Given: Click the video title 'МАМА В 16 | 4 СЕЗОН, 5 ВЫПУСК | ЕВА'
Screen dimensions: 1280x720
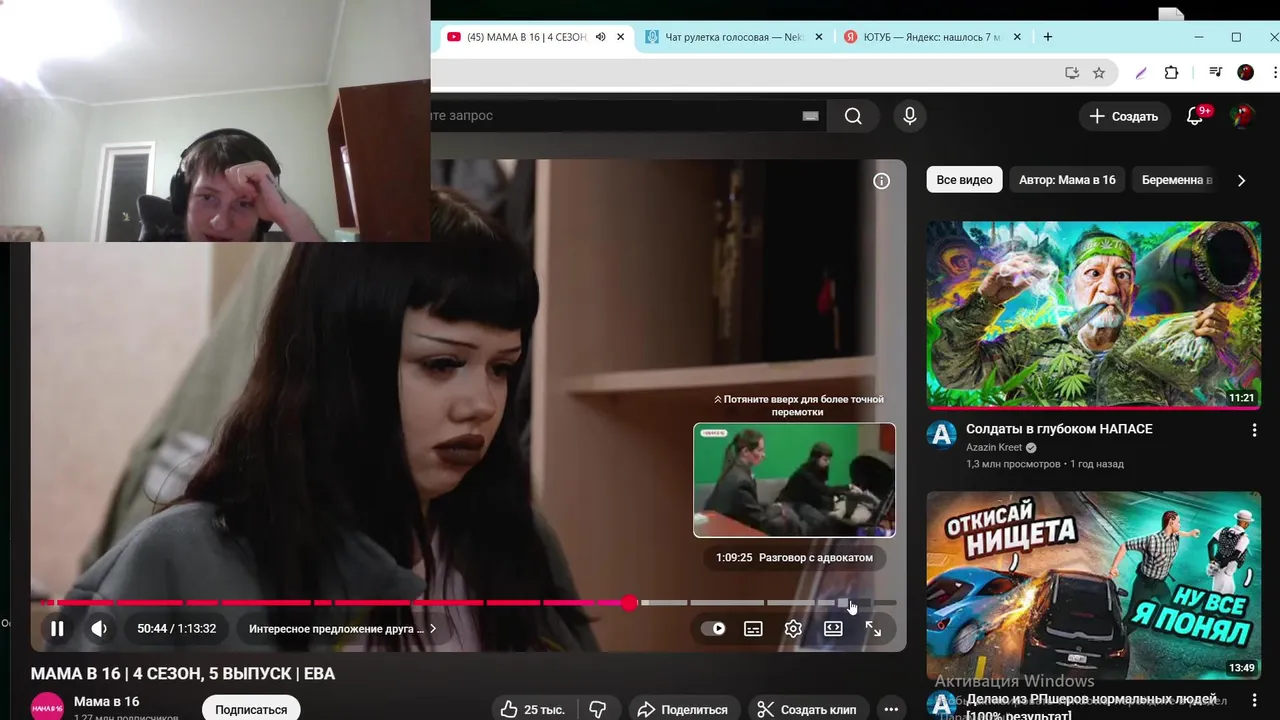Looking at the screenshot, I should click(183, 674).
